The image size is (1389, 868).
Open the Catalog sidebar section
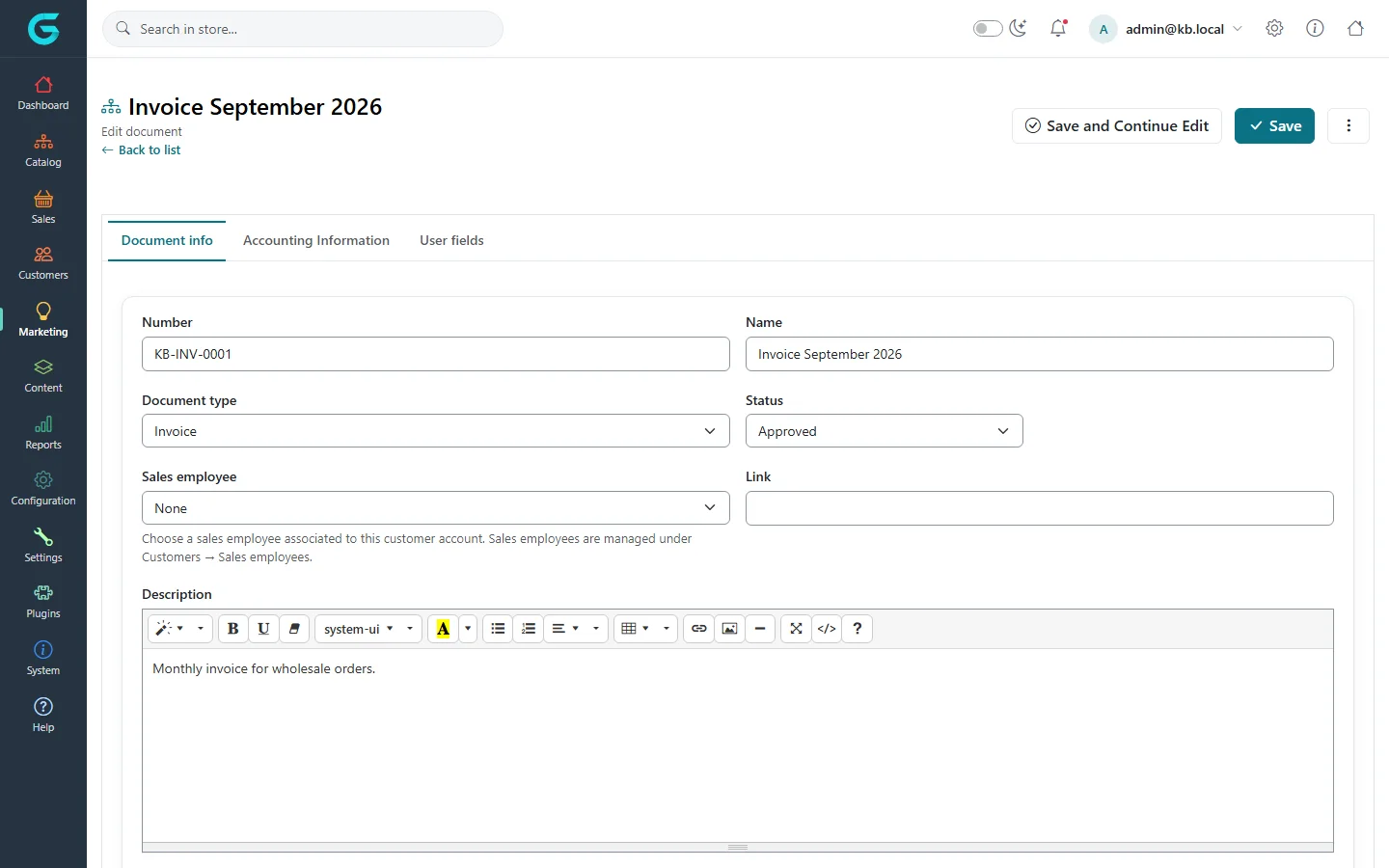pyautogui.click(x=43, y=150)
